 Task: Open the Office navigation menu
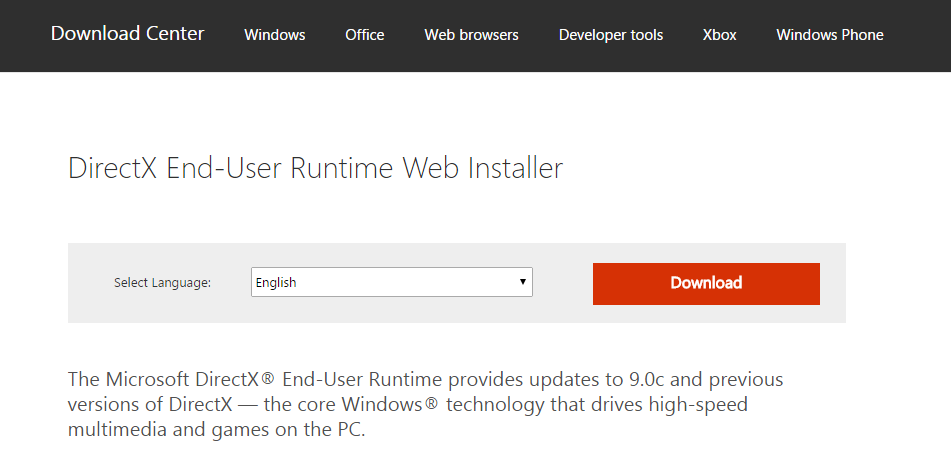[365, 35]
